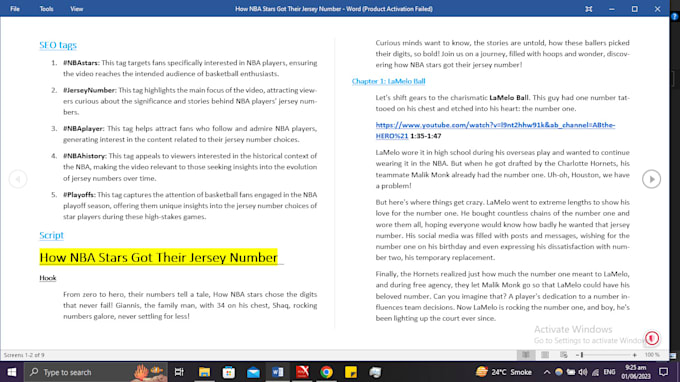680x382 pixels.
Task: Open the View menu
Action: coord(76,9)
